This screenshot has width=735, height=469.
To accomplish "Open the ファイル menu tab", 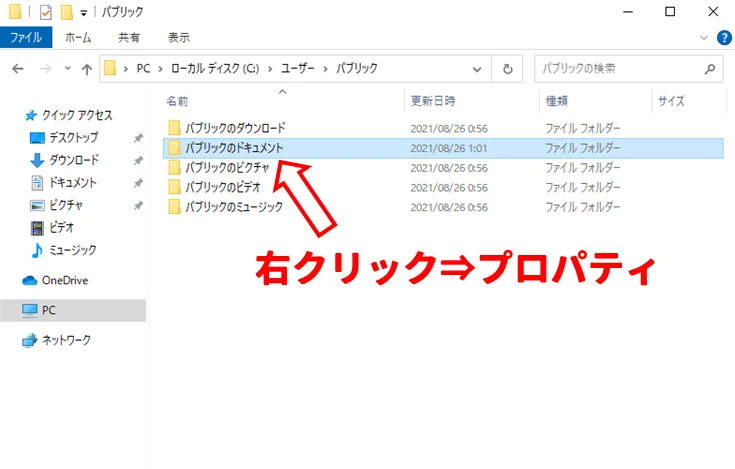I will pyautogui.click(x=26, y=37).
